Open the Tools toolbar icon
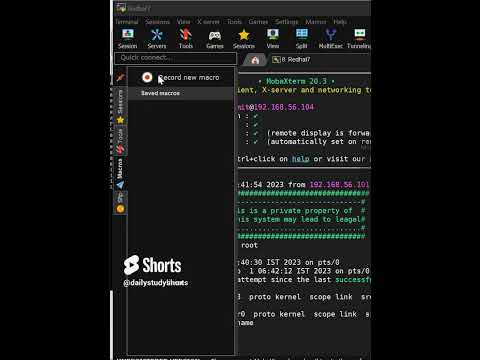Image resolution: width=480 pixels, height=360 pixels. tap(186, 39)
